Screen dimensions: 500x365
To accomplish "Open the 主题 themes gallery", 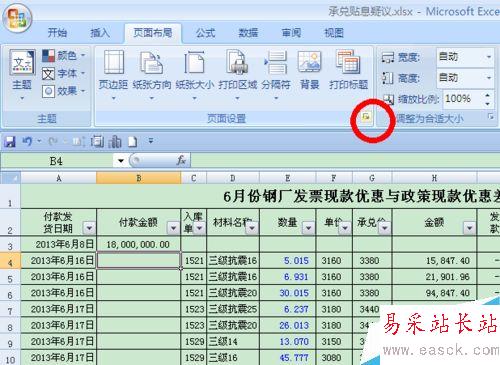I will click(22, 75).
